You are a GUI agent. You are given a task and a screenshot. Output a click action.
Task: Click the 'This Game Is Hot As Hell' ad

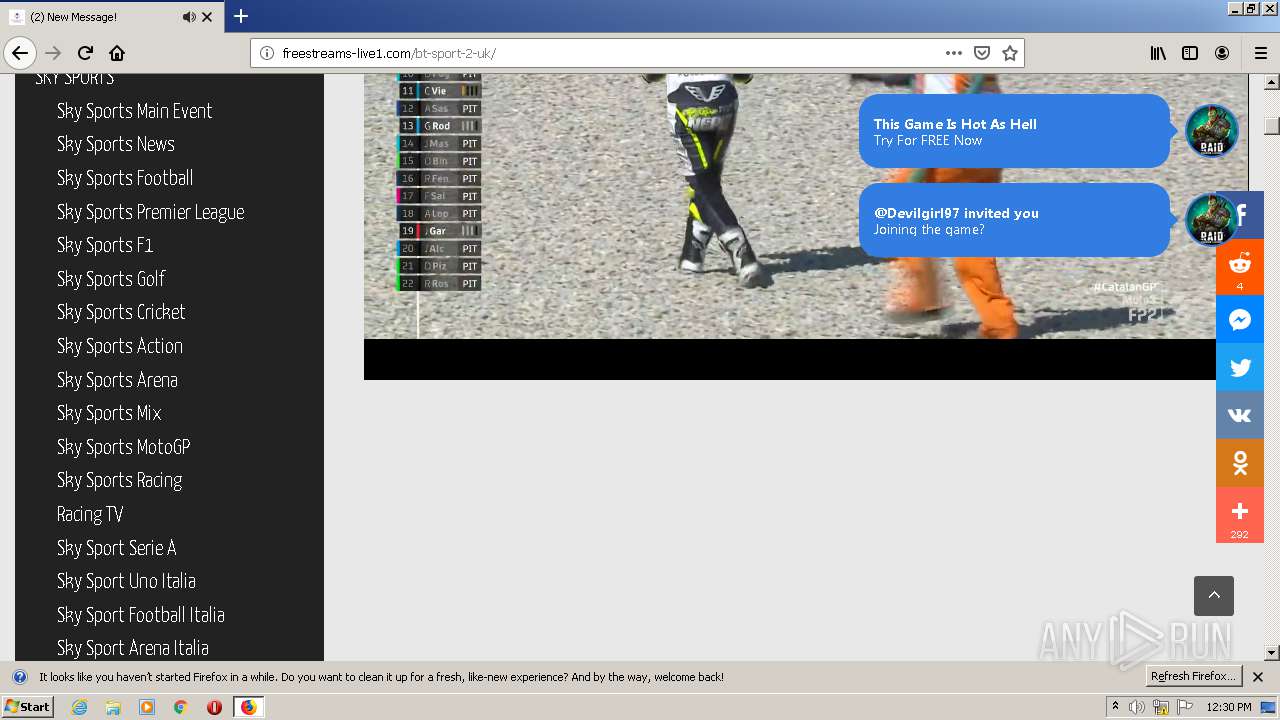pyautogui.click(x=1014, y=131)
